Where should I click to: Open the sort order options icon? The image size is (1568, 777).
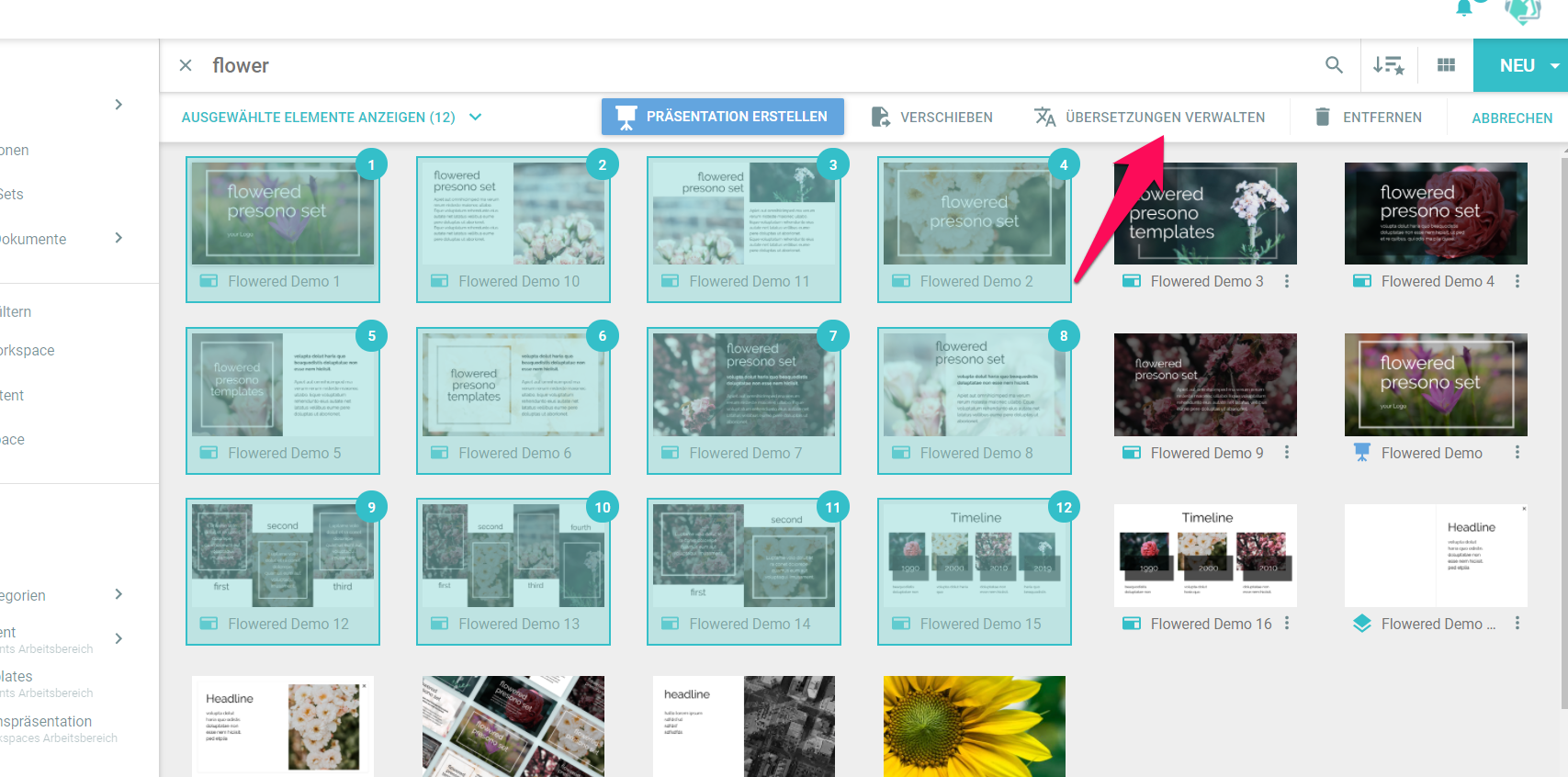(1388, 65)
